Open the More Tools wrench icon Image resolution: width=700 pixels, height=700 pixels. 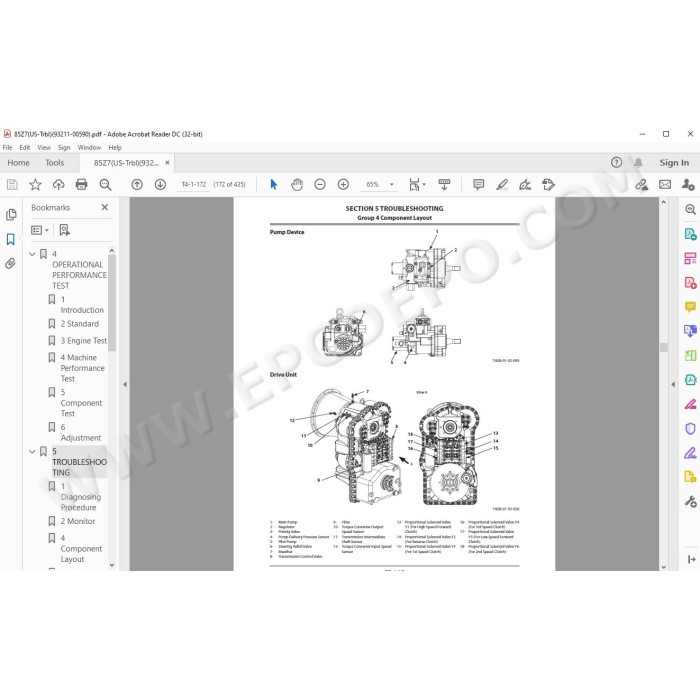coord(690,502)
